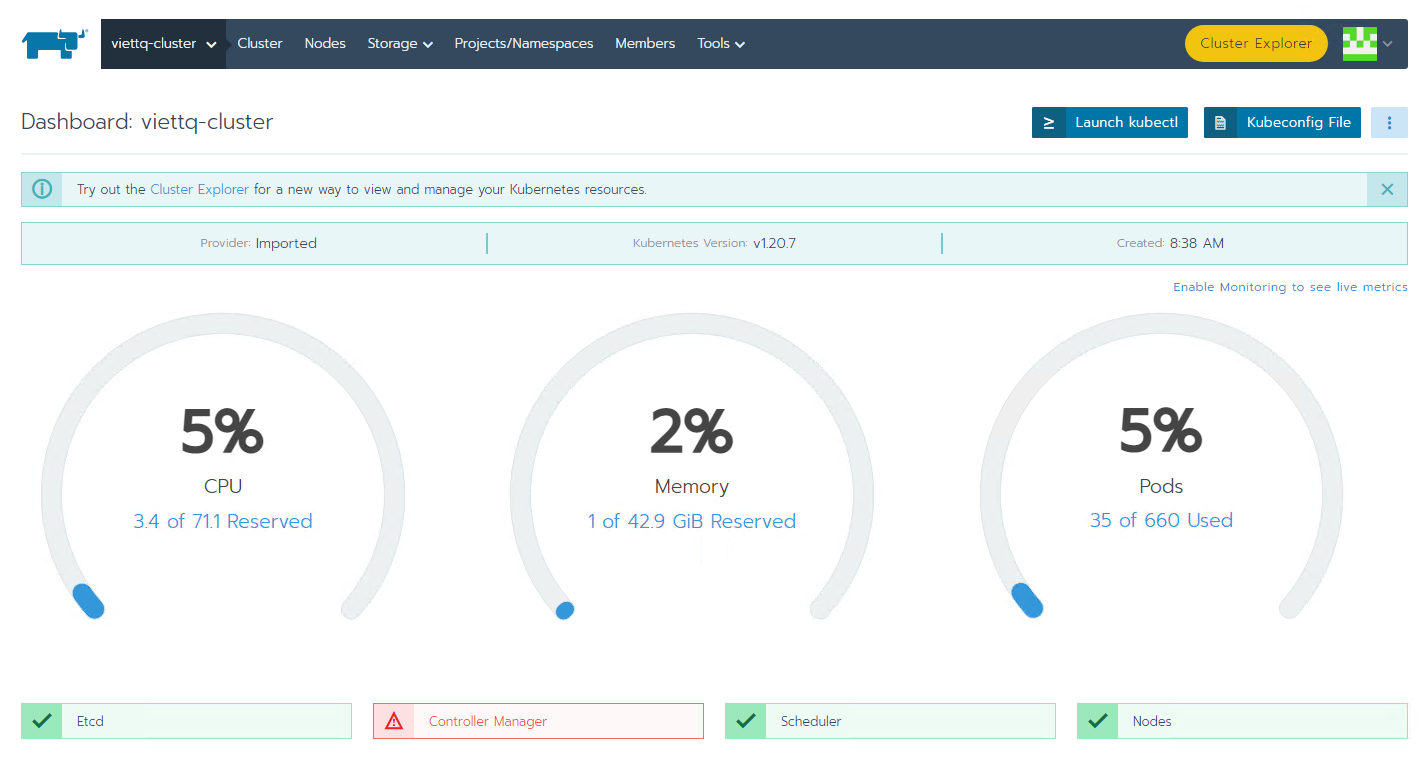Image resolution: width=1426 pixels, height=766 pixels.
Task: Click the yellow Cluster Explorer button
Action: pyautogui.click(x=1256, y=44)
